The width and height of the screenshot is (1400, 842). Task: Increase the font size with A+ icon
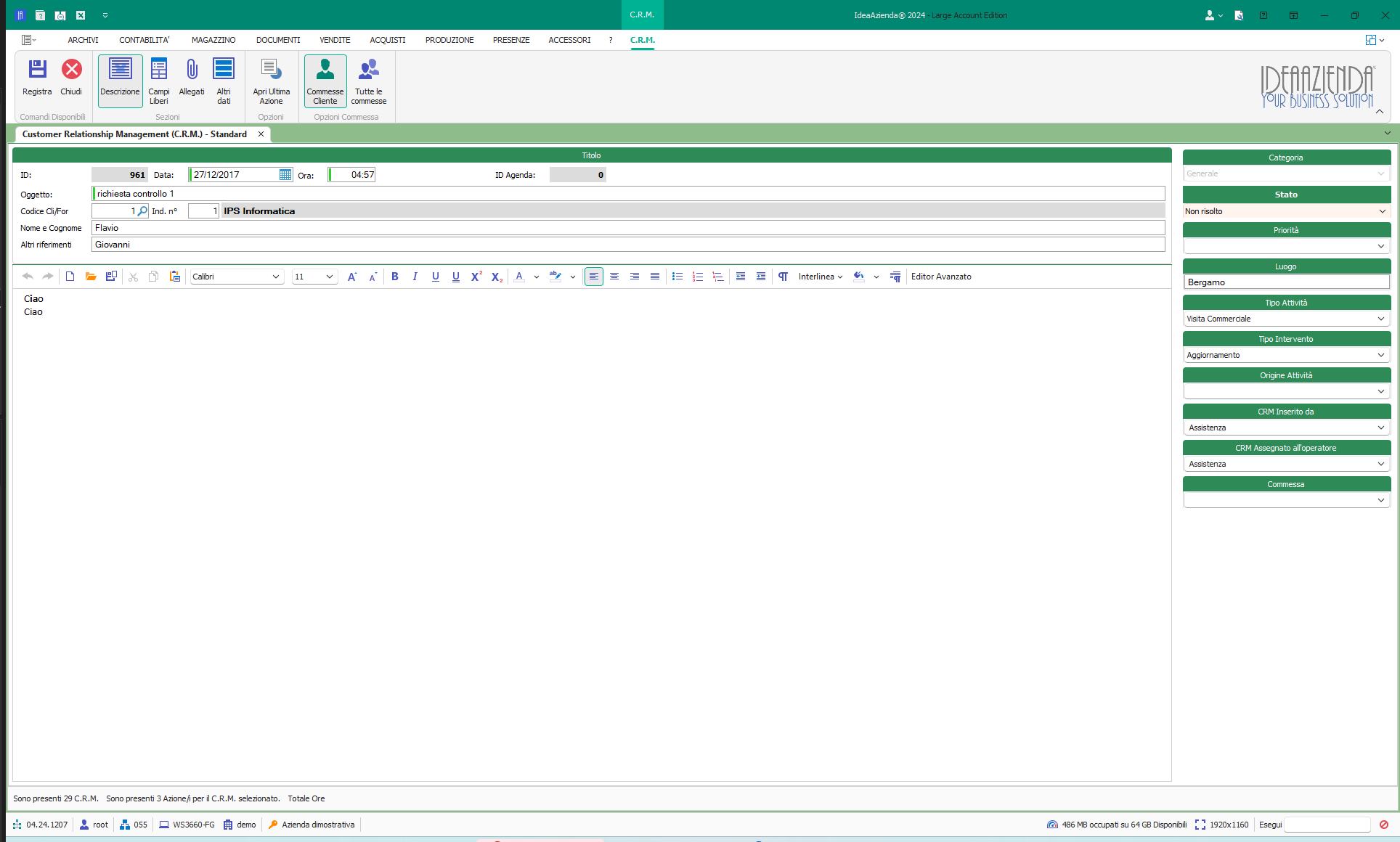point(352,277)
